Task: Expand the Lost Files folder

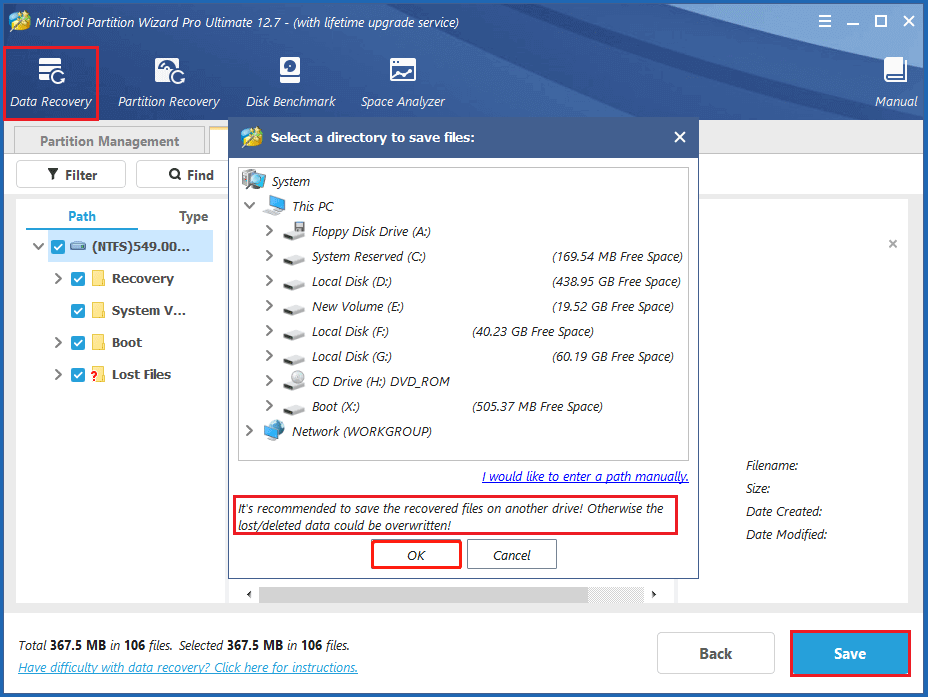Action: tap(58, 375)
